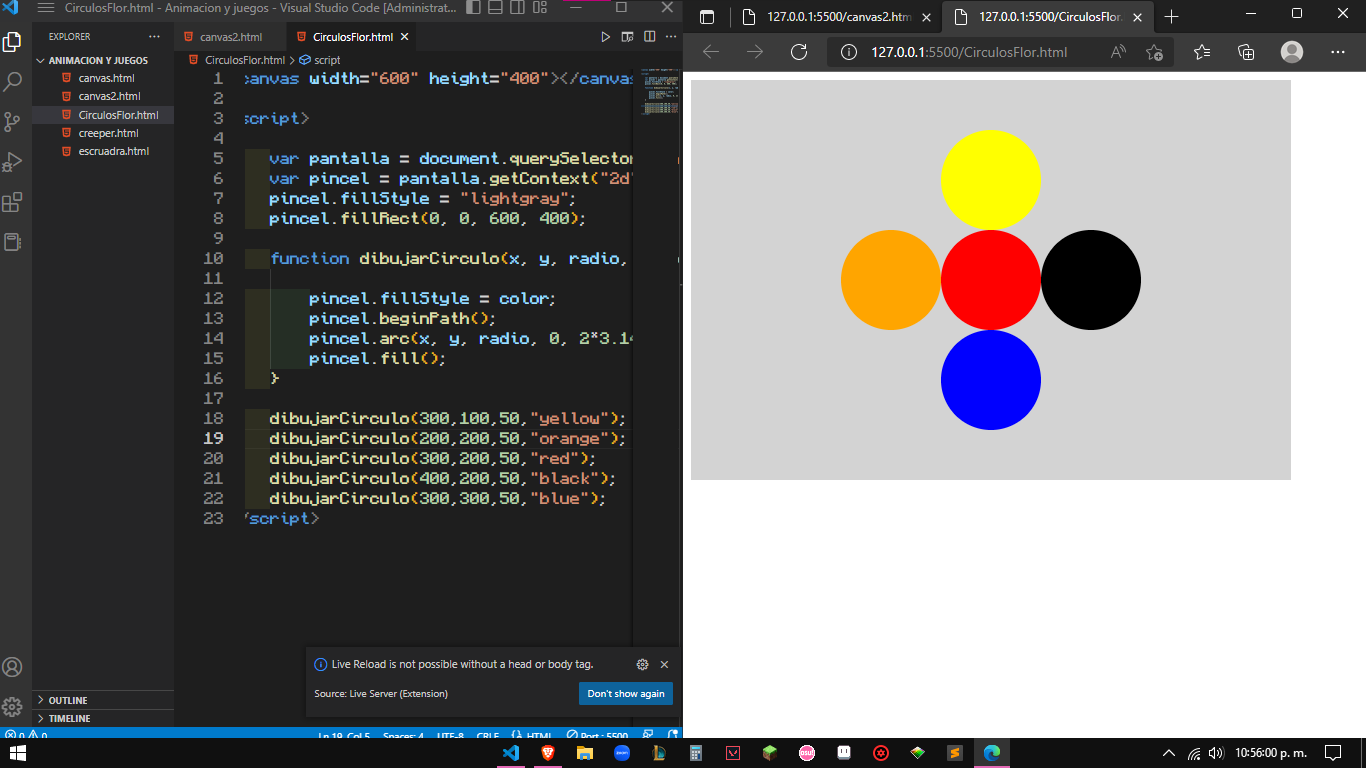
Task: Toggle secondary sidebar layout in title bar
Action: 518,8
